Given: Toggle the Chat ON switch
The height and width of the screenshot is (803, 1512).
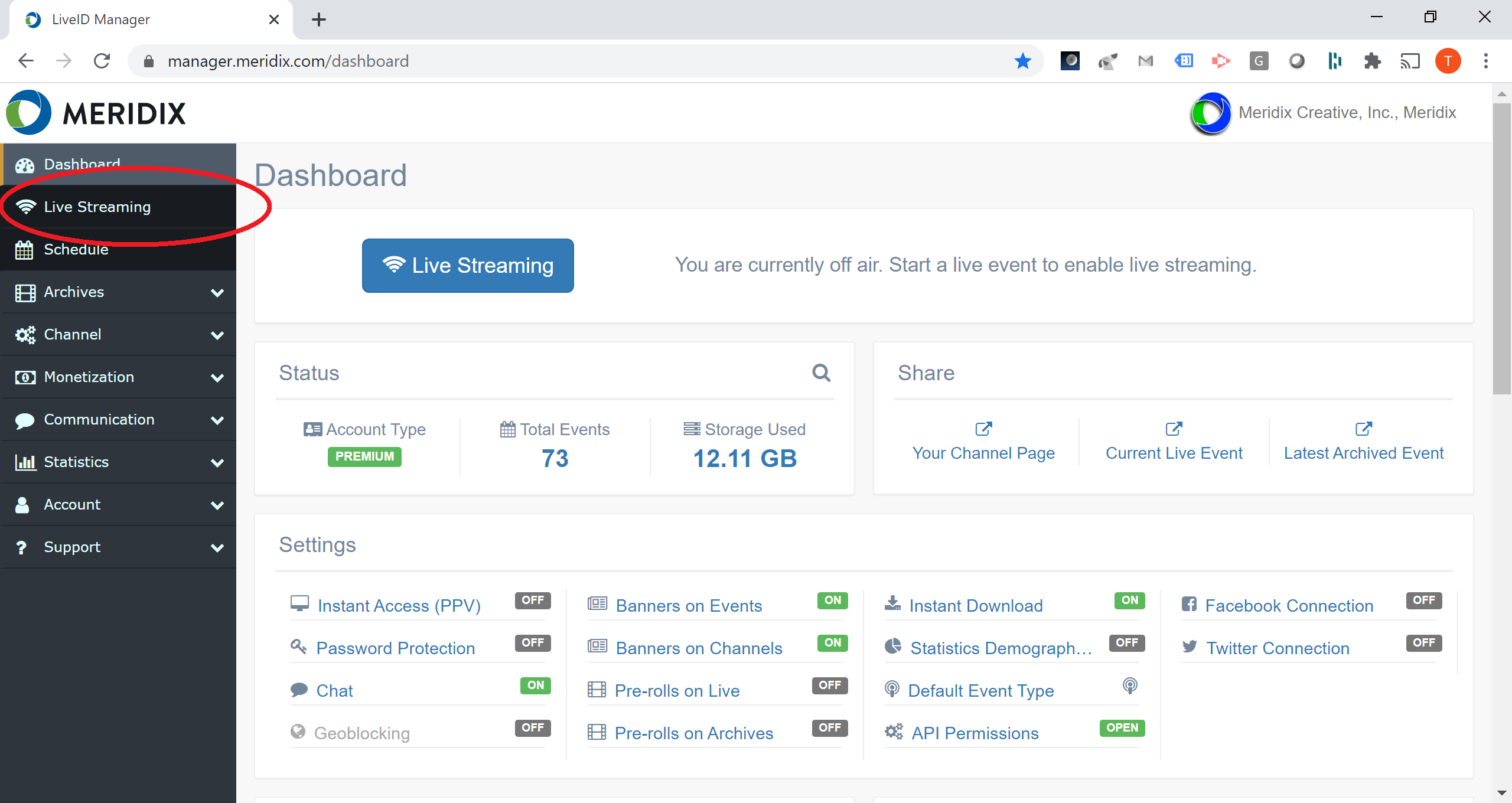Looking at the screenshot, I should (x=535, y=685).
